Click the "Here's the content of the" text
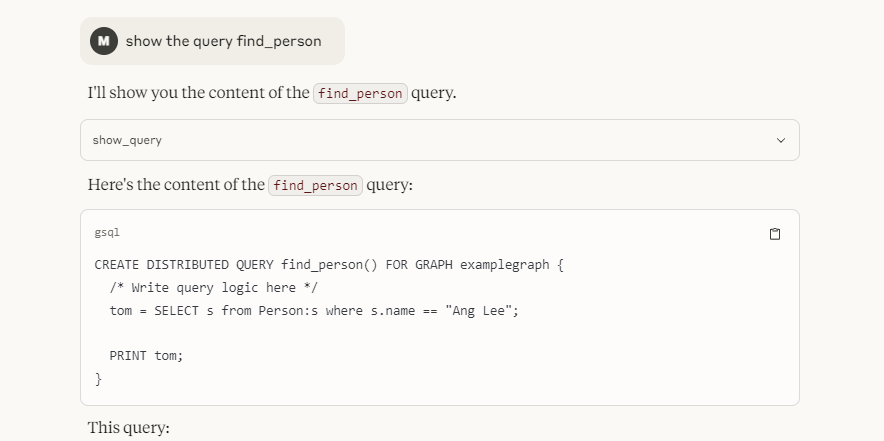The width and height of the screenshot is (884, 441). coord(176,186)
